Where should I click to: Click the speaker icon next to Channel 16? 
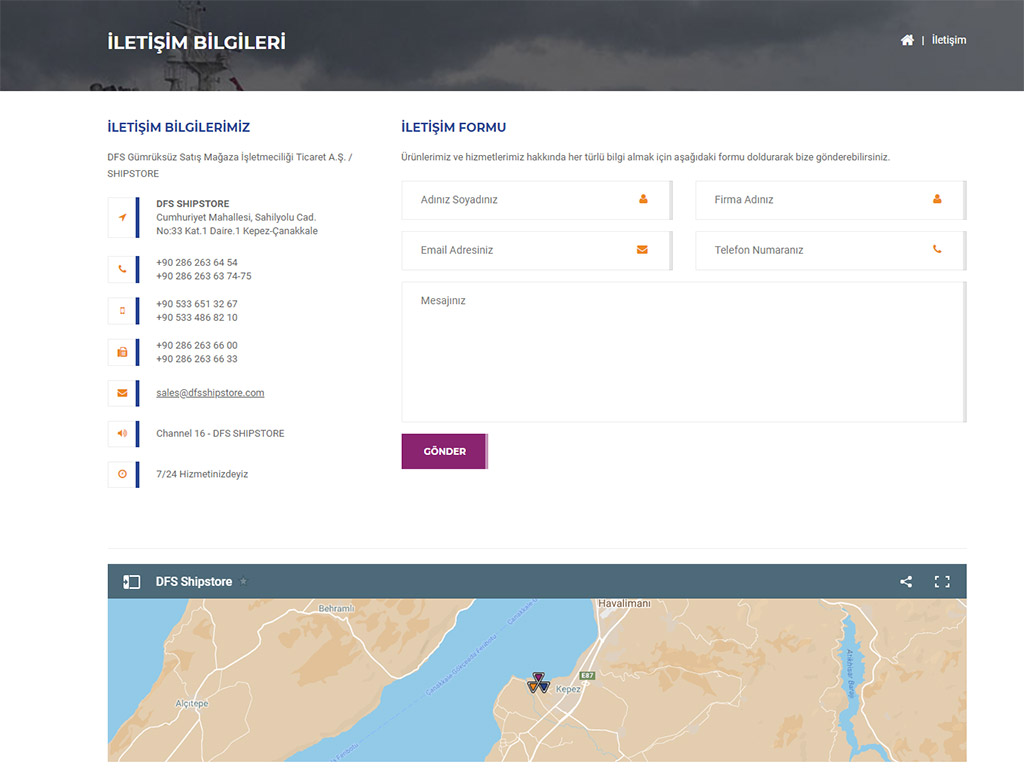(x=122, y=434)
